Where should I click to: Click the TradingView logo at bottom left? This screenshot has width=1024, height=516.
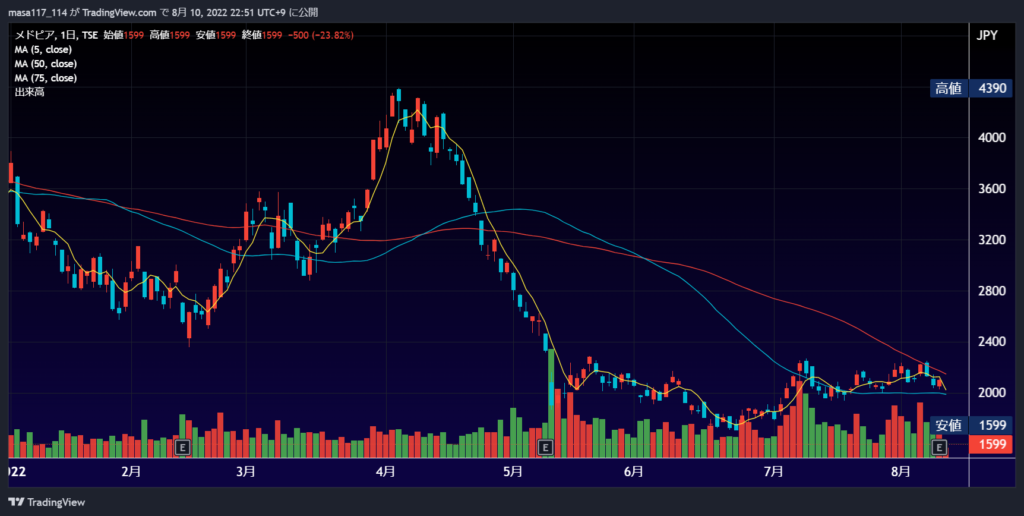point(46,502)
